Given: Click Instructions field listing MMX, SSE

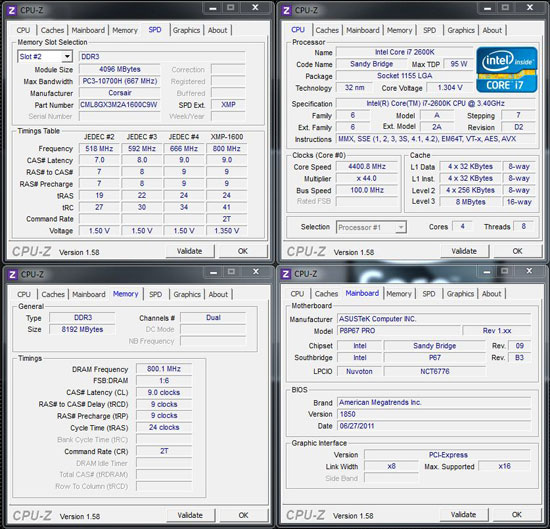Looking at the screenshot, I should click(436, 139).
